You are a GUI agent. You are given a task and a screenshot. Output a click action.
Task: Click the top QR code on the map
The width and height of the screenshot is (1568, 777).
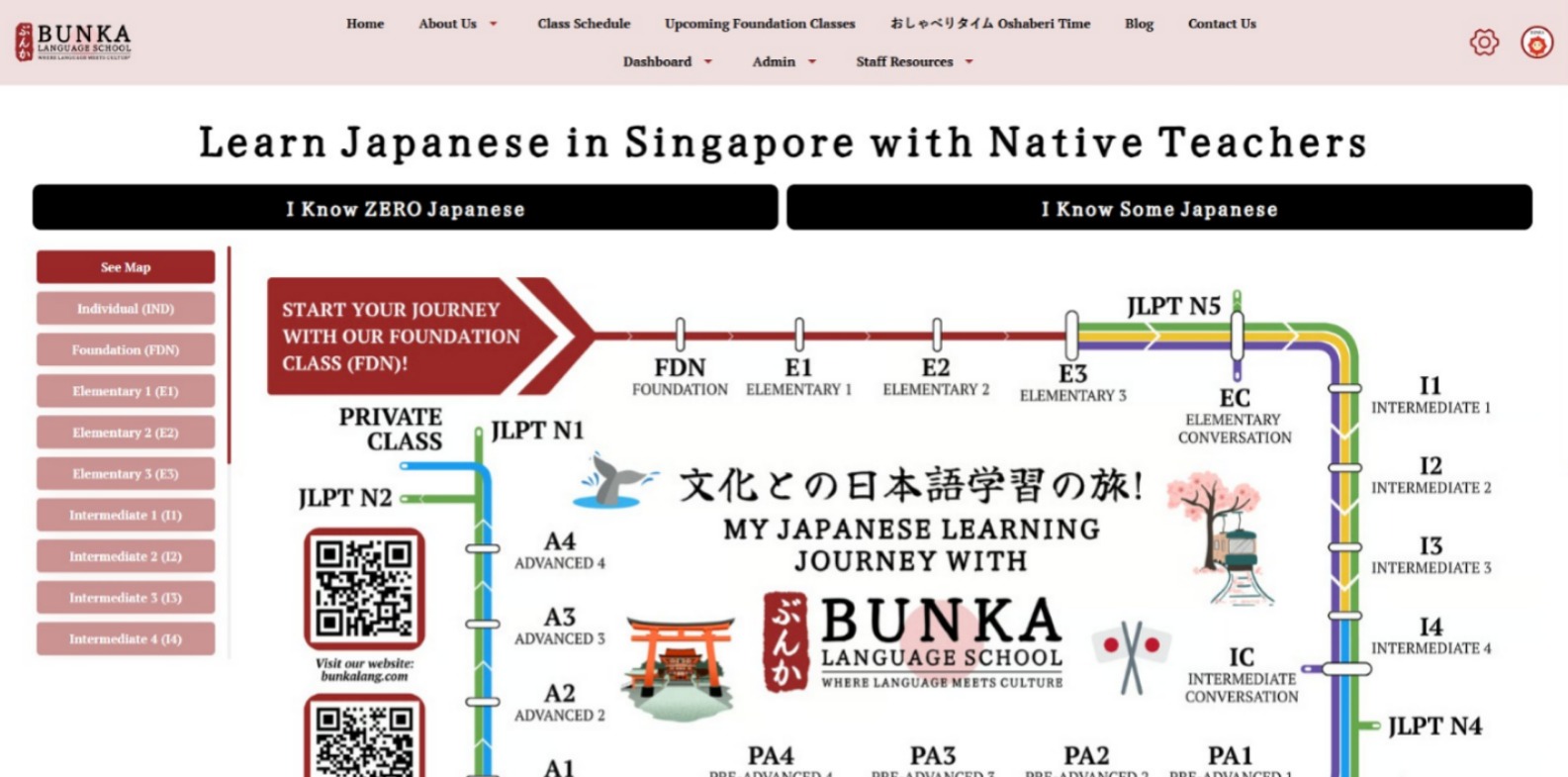(364, 589)
